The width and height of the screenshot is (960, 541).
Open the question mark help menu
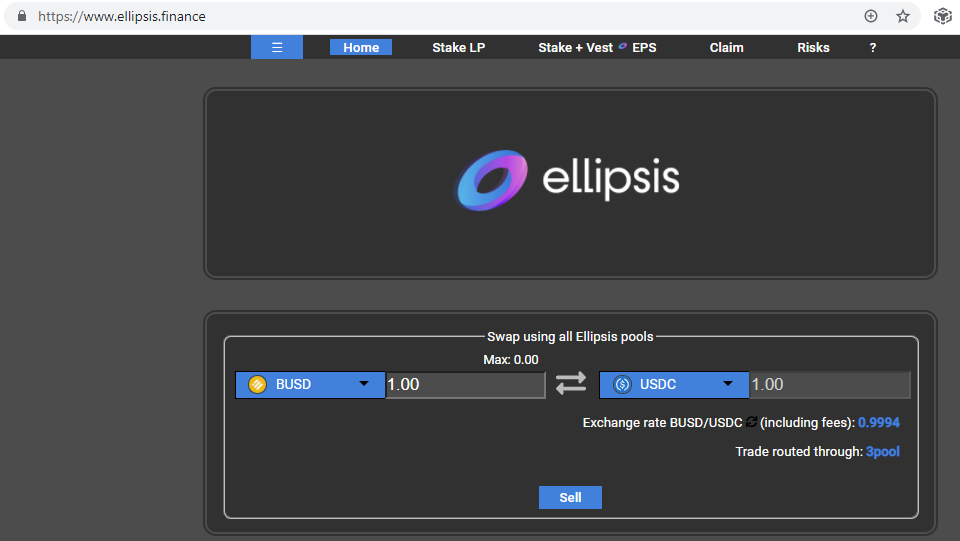coord(872,48)
